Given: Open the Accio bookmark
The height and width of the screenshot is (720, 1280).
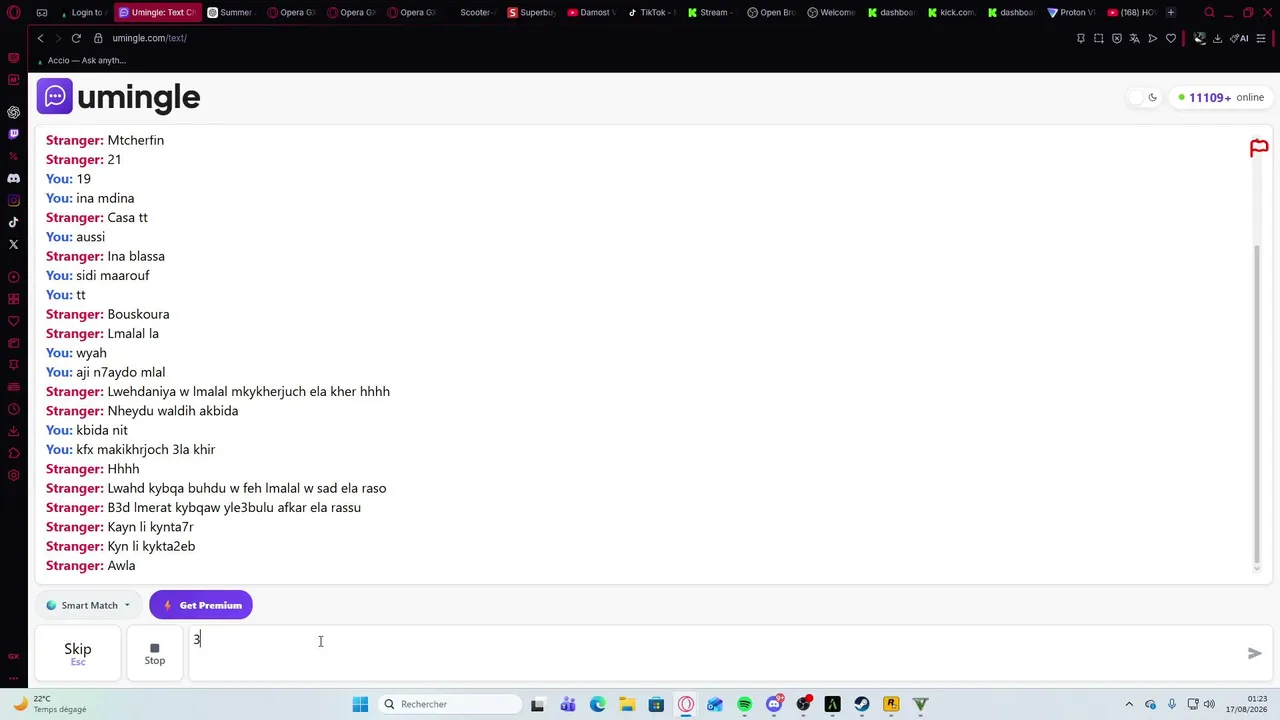Looking at the screenshot, I should [82, 60].
